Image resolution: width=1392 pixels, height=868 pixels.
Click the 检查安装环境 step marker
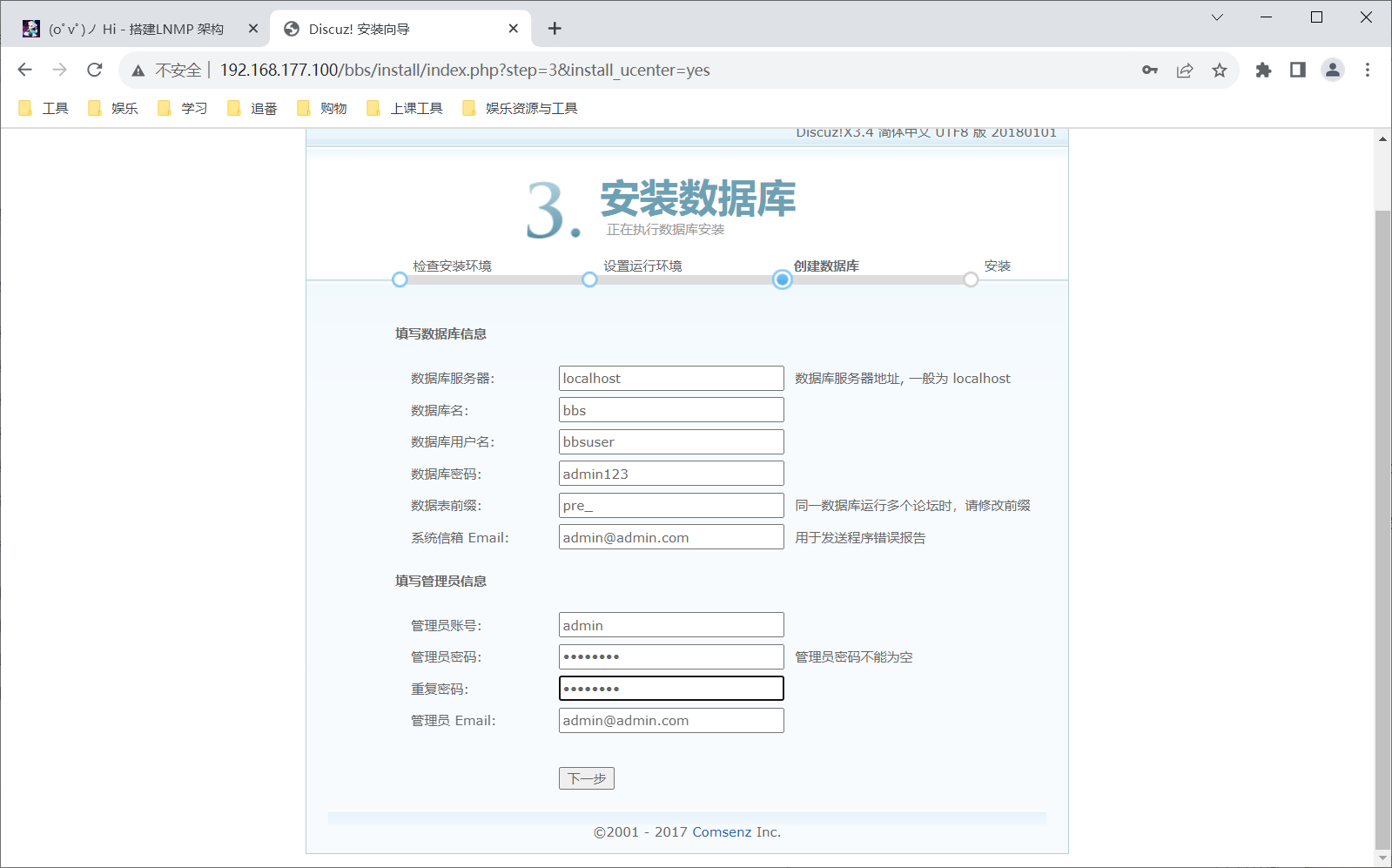400,279
